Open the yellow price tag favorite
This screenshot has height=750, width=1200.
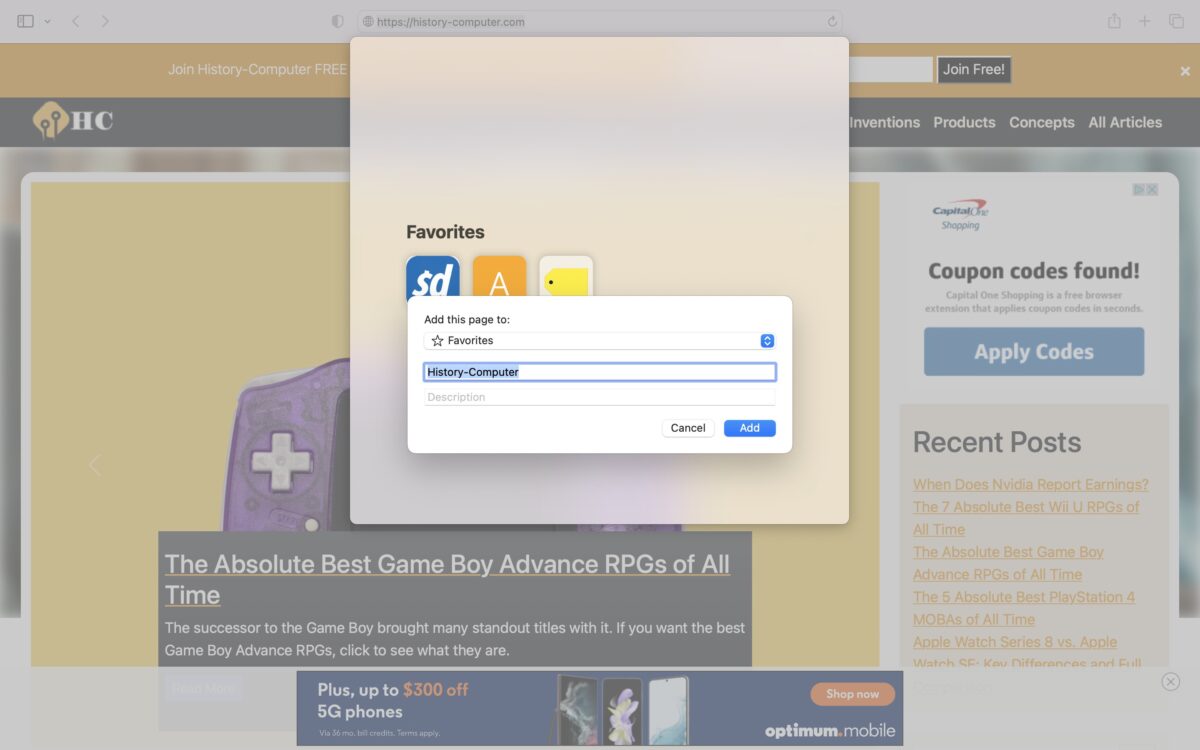[x=566, y=280]
